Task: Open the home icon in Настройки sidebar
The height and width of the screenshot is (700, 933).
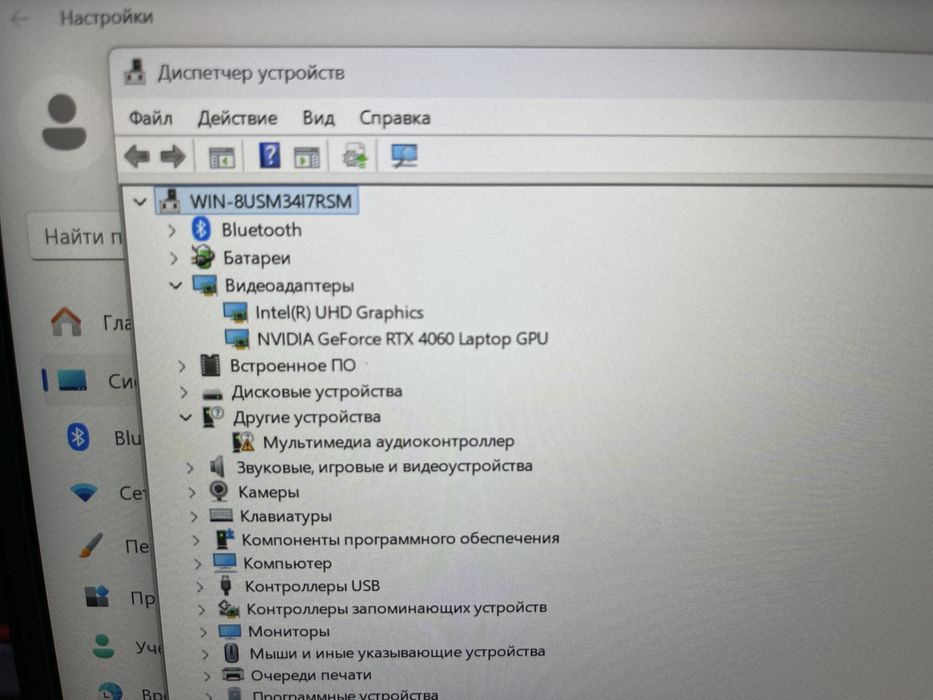Action: [x=67, y=322]
